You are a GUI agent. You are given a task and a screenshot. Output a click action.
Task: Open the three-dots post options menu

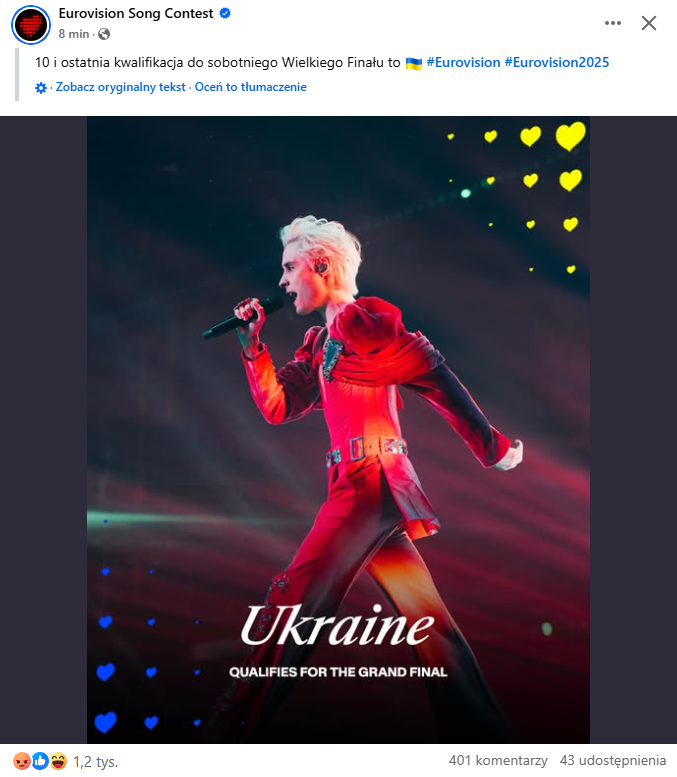pyautogui.click(x=613, y=23)
